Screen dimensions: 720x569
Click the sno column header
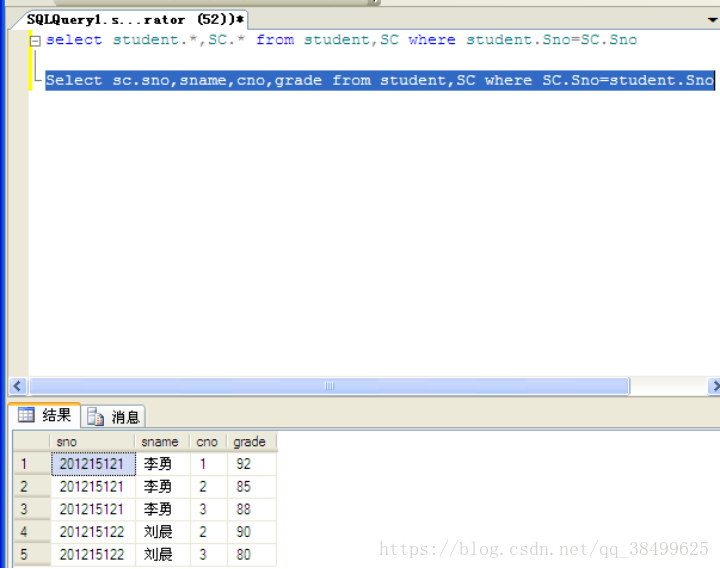tap(92, 442)
